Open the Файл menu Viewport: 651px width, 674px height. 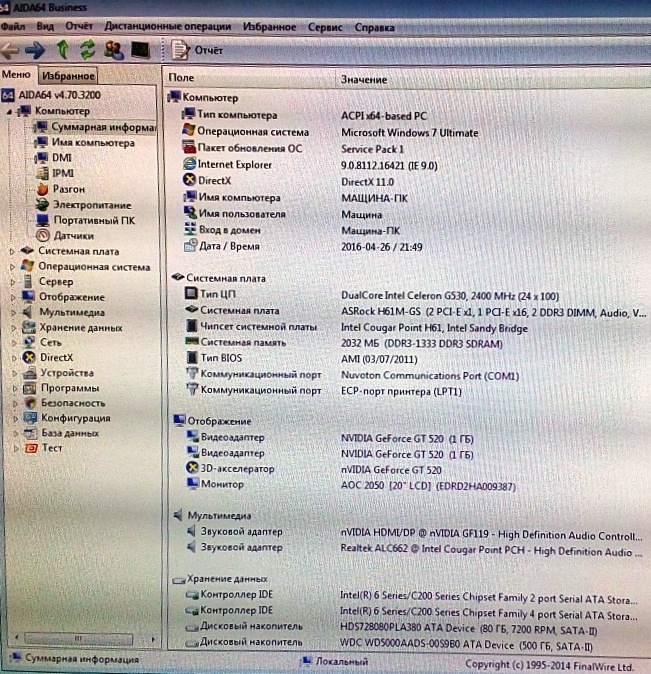12,27
